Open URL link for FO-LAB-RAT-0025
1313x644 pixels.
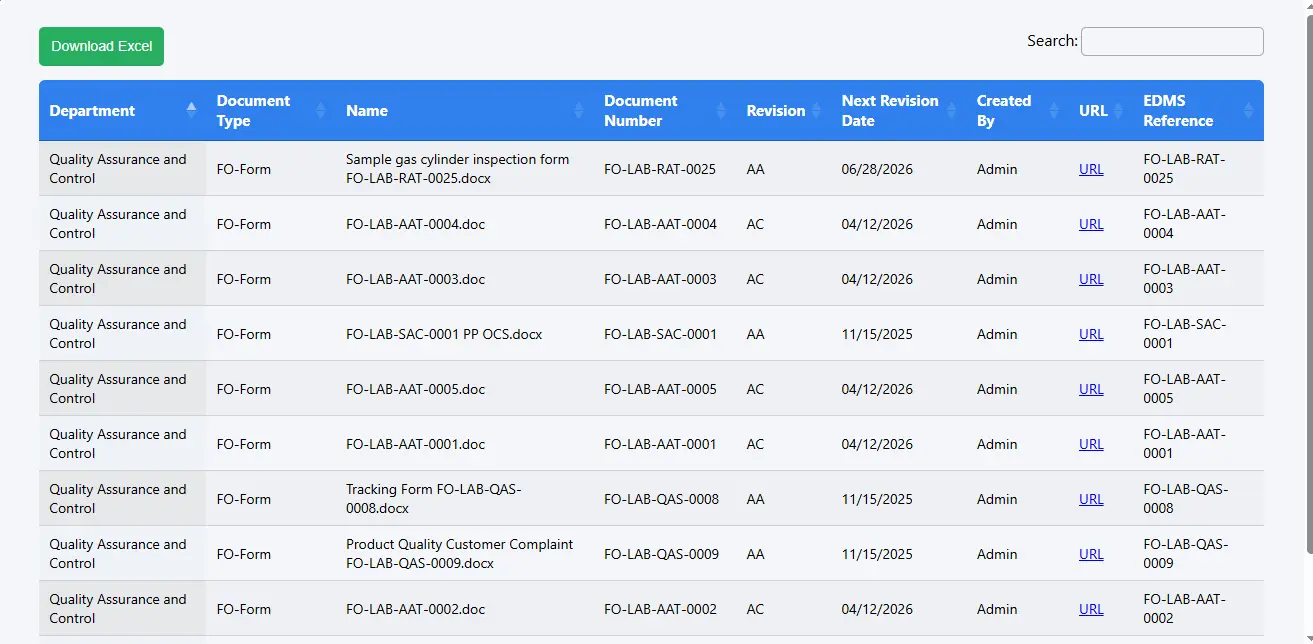coord(1091,169)
